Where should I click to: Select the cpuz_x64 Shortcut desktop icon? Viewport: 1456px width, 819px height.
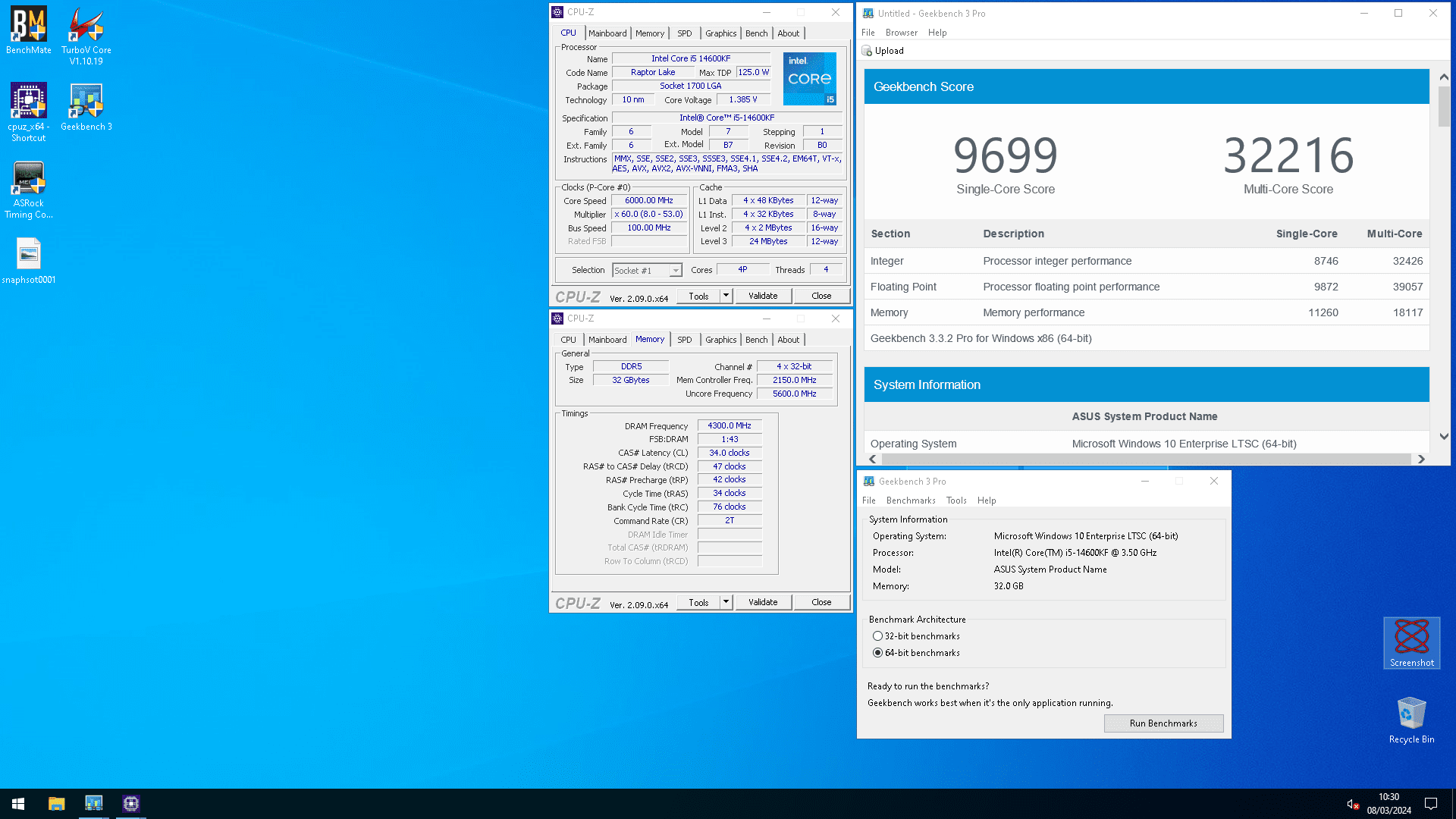point(29,112)
